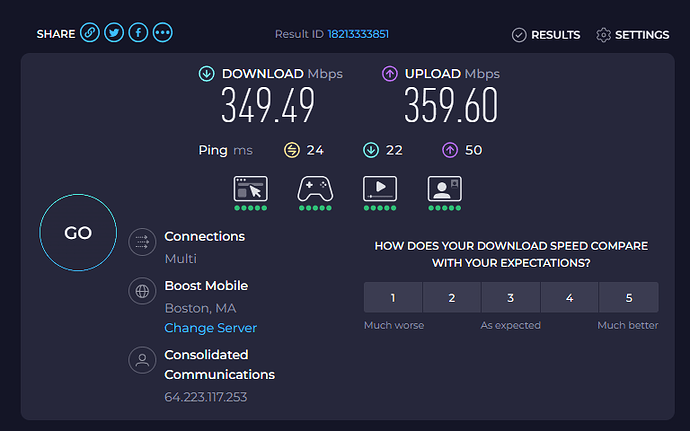This screenshot has height=431, width=690.
Task: Click the Change Server link
Action: (210, 328)
